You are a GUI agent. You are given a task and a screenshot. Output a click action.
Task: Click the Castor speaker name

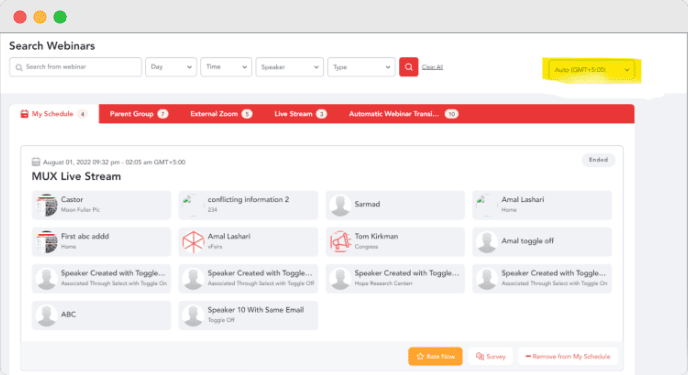[72, 200]
